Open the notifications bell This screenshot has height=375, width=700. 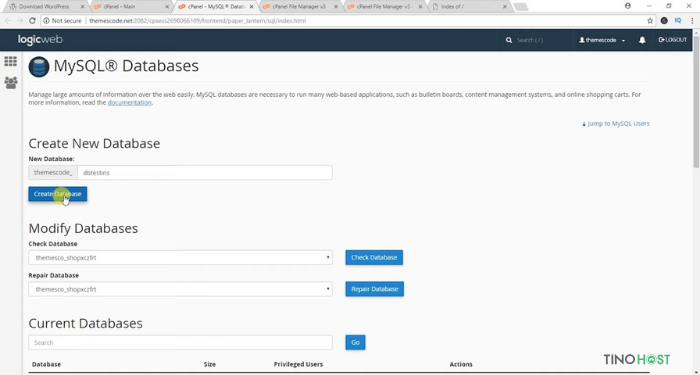(x=642, y=40)
